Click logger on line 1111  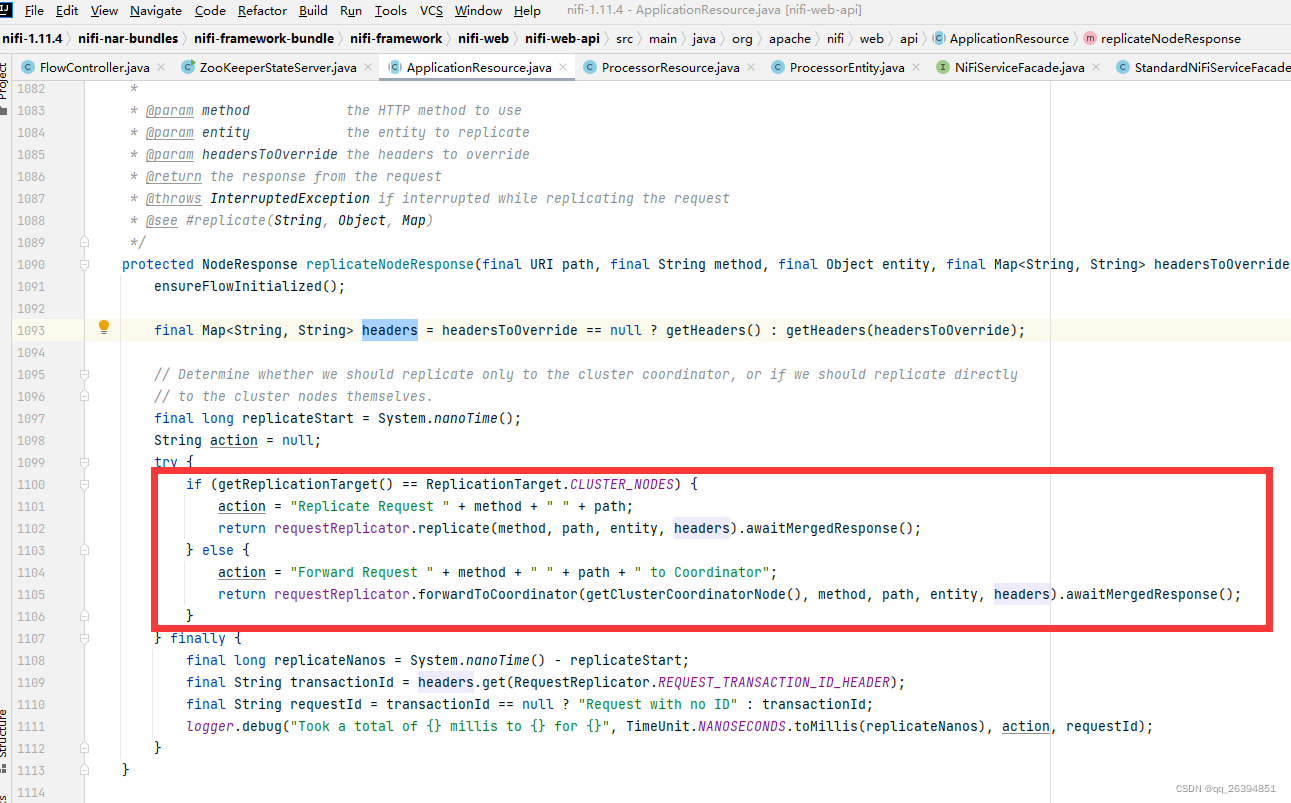pos(210,726)
